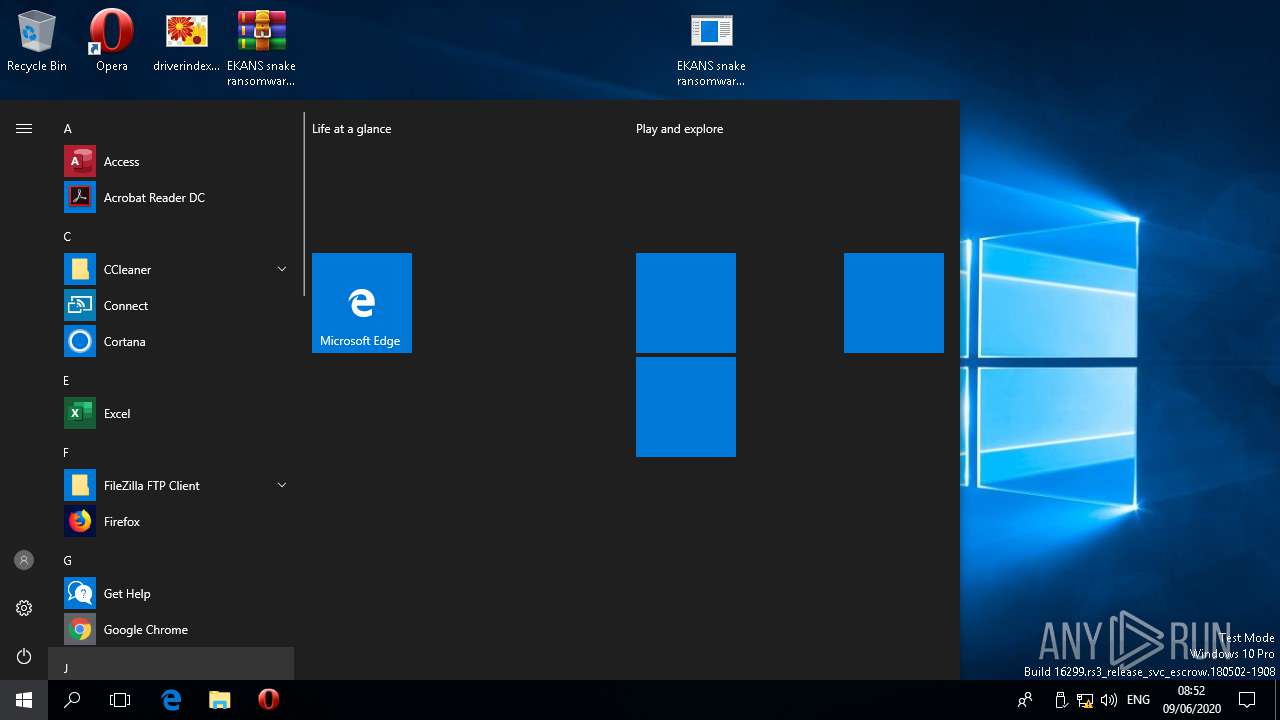The height and width of the screenshot is (720, 1280).
Task: Click the Play and explore heading
Action: (679, 129)
